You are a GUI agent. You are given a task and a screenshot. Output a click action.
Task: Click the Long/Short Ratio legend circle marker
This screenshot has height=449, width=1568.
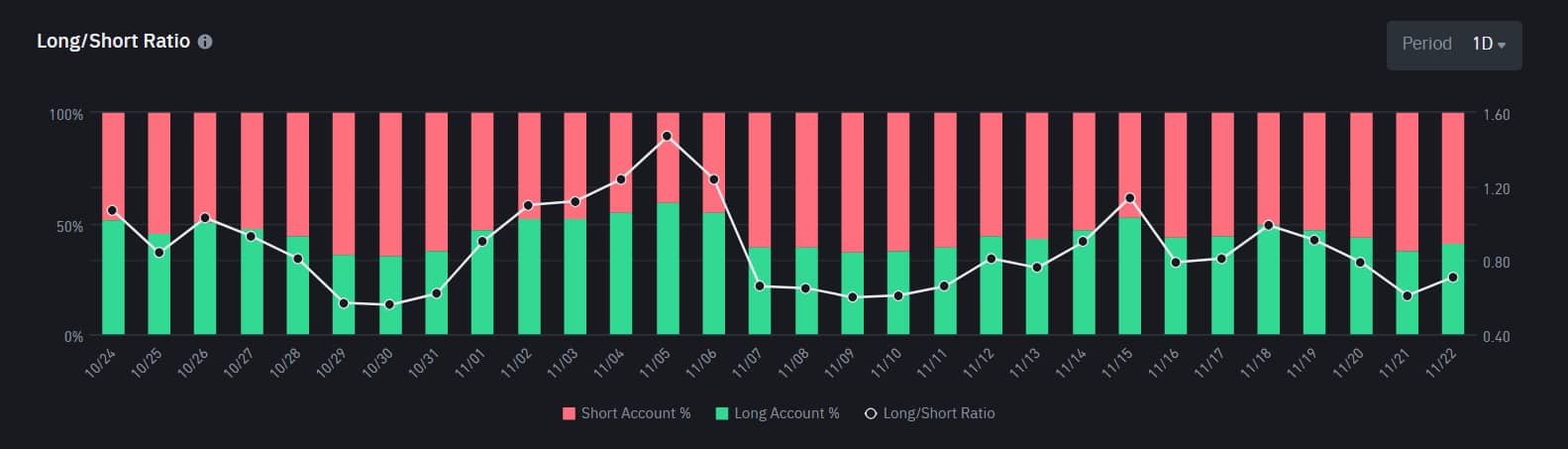click(x=871, y=413)
